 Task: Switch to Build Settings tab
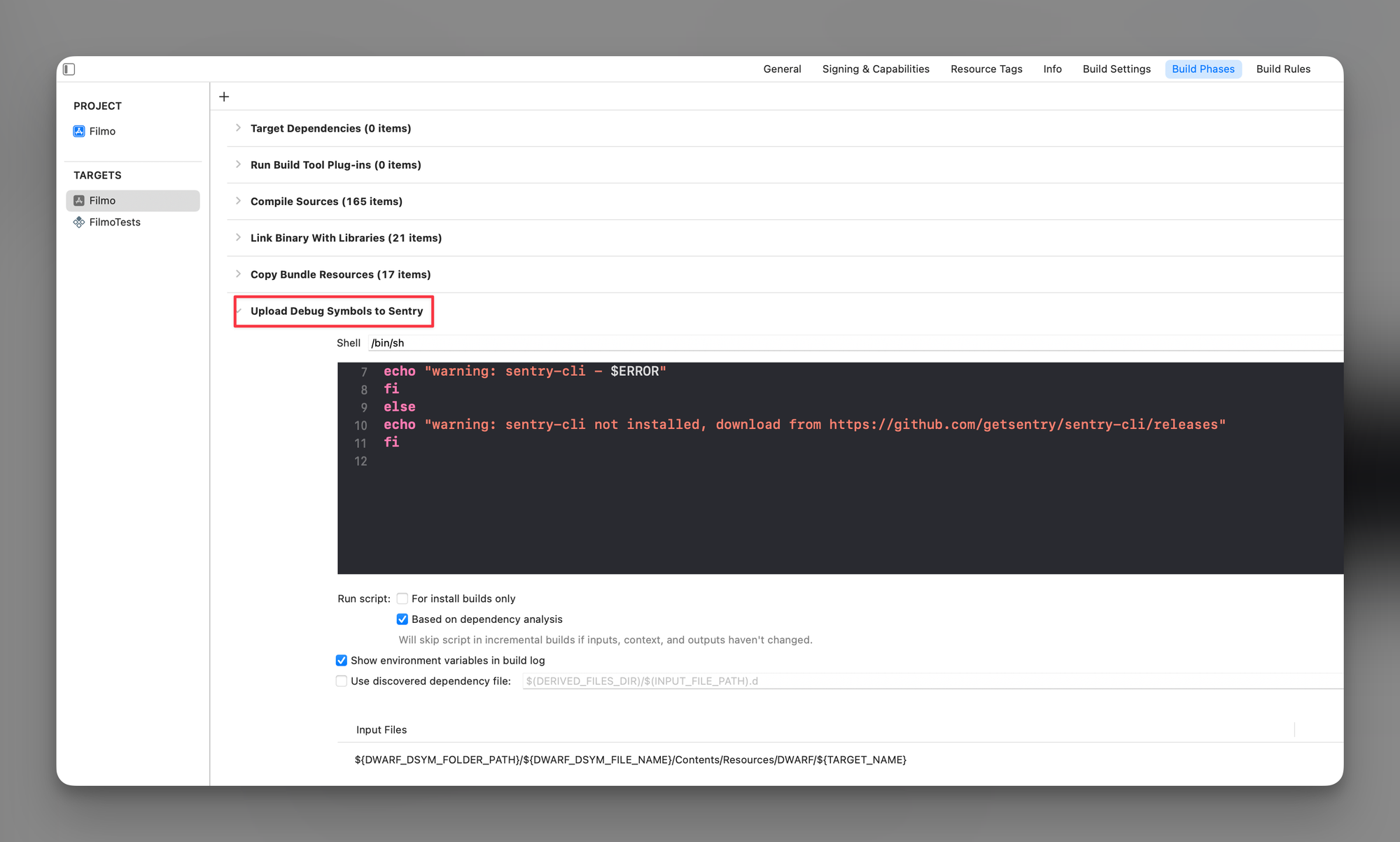tap(1116, 69)
